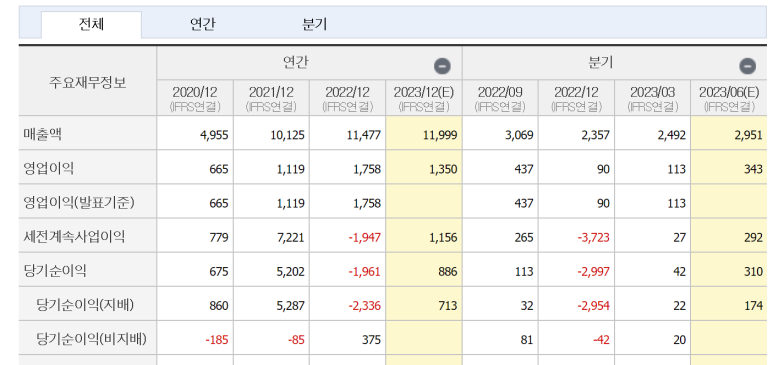The width and height of the screenshot is (773, 365).
Task: Click the 당기순이익(비지배) value 375
Action: pyautogui.click(x=372, y=340)
